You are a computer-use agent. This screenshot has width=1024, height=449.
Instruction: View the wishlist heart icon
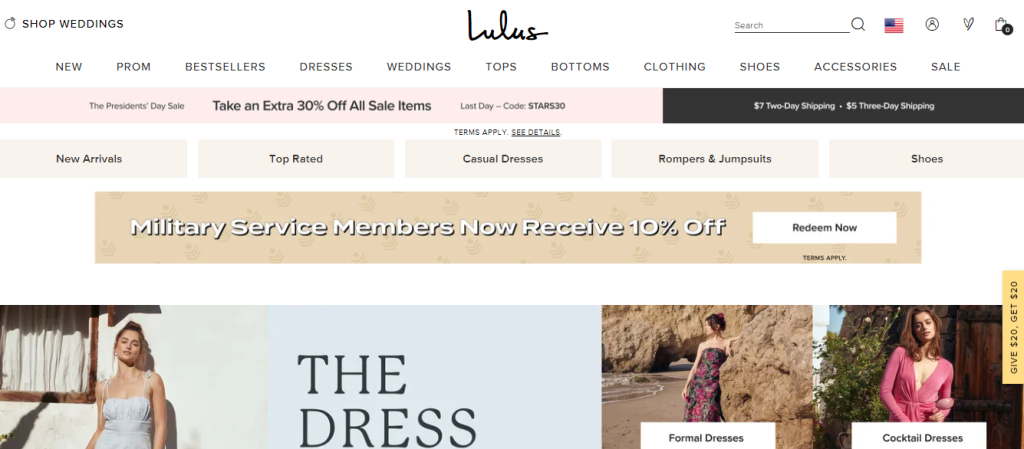[x=968, y=24]
